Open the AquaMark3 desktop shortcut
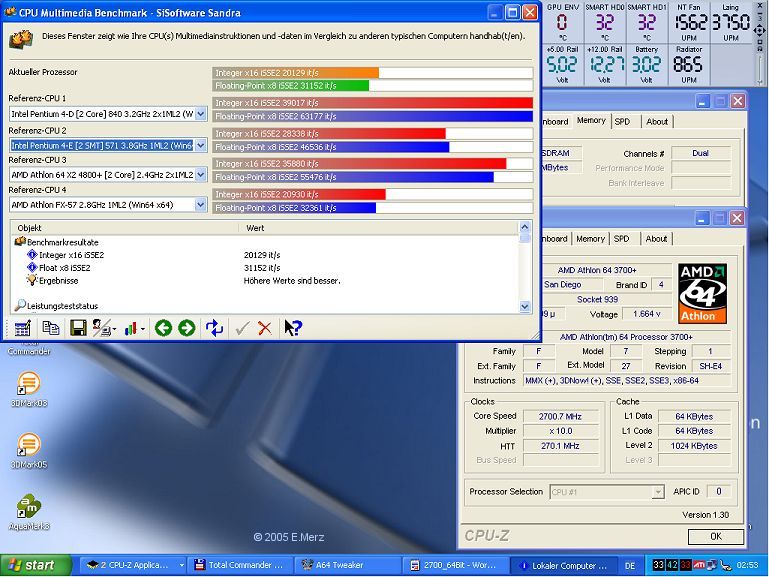Image resolution: width=769 pixels, height=577 pixels. pos(28,512)
